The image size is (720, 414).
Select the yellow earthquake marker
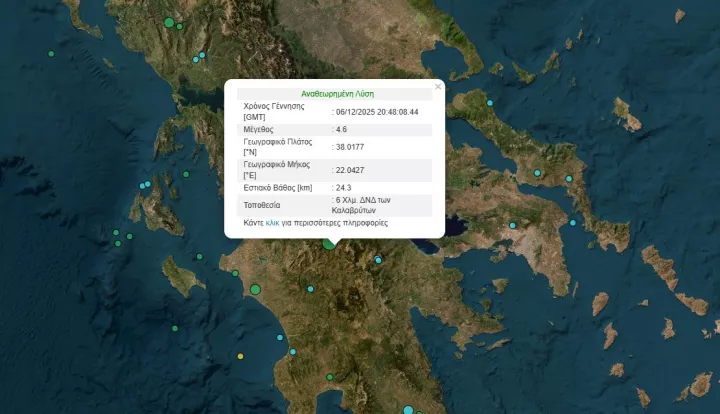tap(240, 357)
